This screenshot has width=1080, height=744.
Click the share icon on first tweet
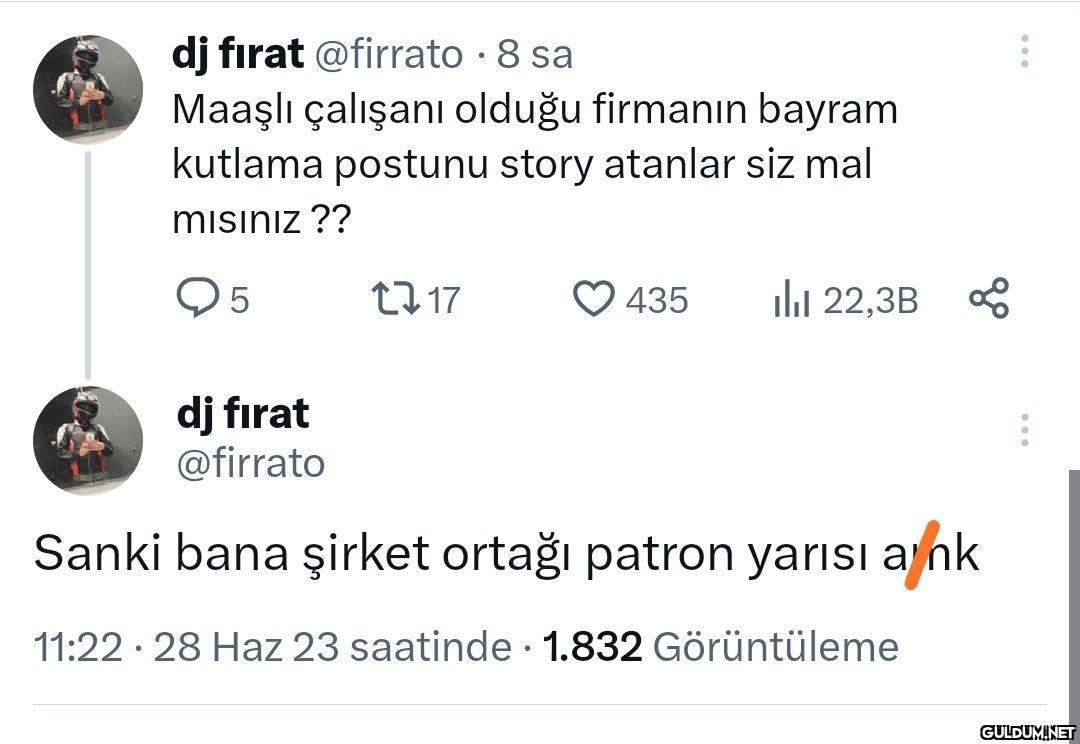coord(990,298)
